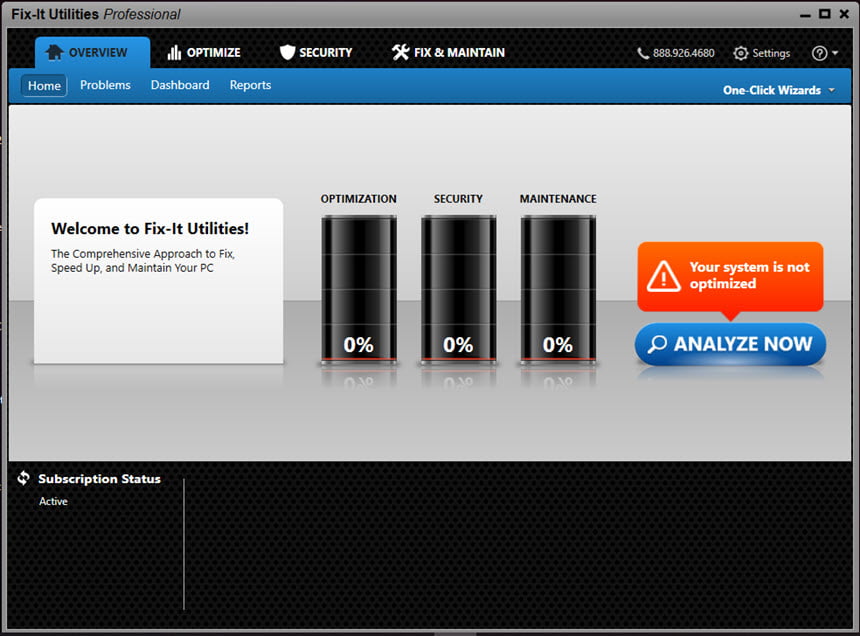Image resolution: width=860 pixels, height=636 pixels.
Task: Minimize the Fix-It Utilities window
Action: click(x=805, y=15)
